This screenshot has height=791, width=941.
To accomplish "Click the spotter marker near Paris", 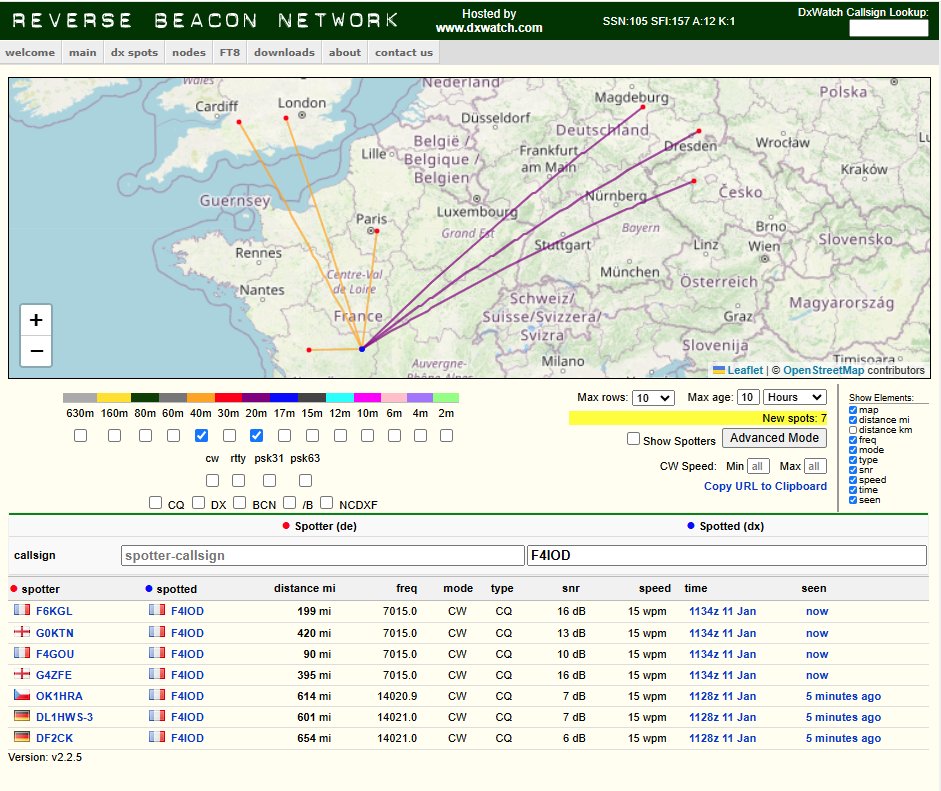I will [376, 230].
